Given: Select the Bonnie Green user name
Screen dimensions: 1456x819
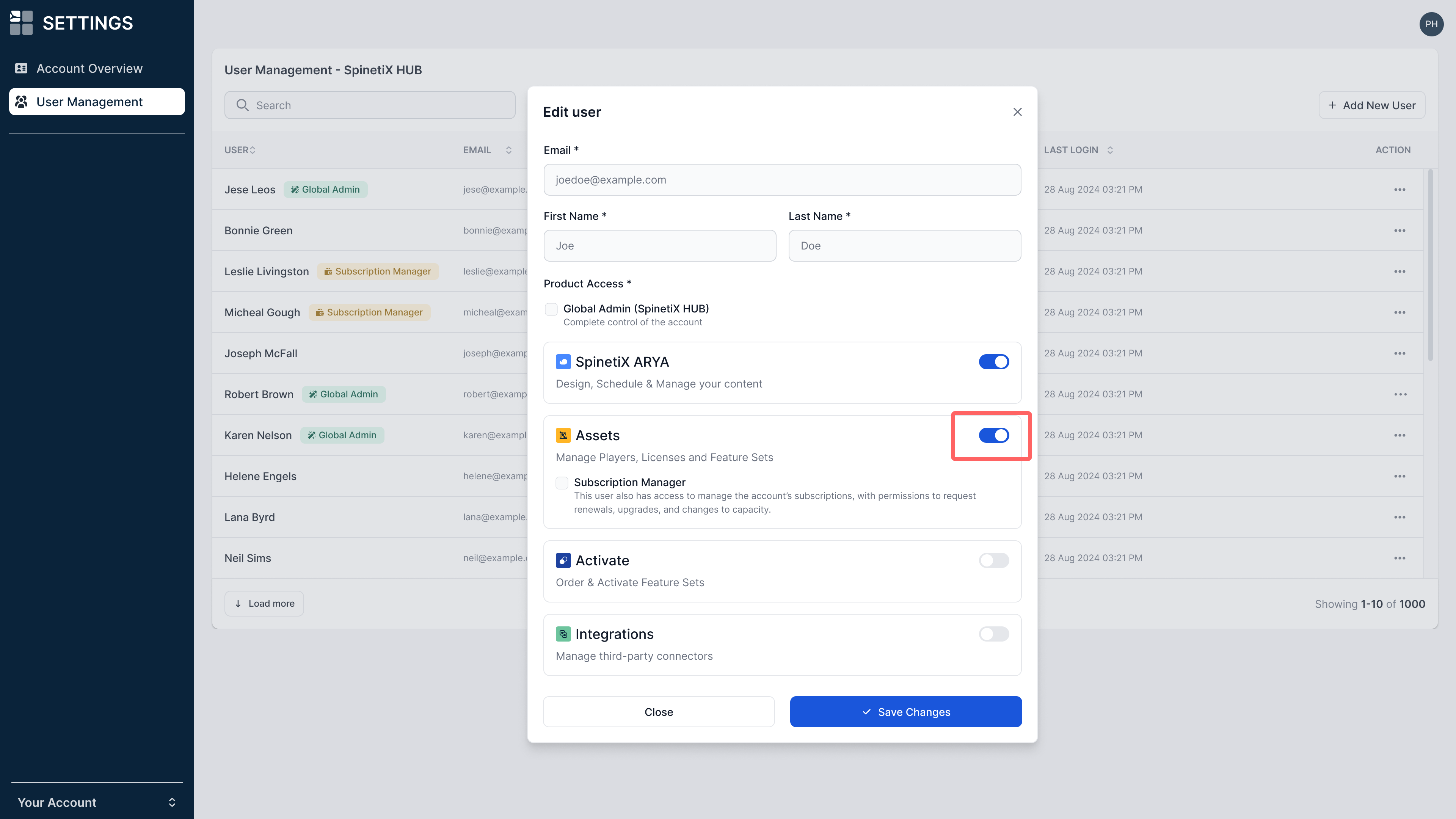Looking at the screenshot, I should click(258, 231).
